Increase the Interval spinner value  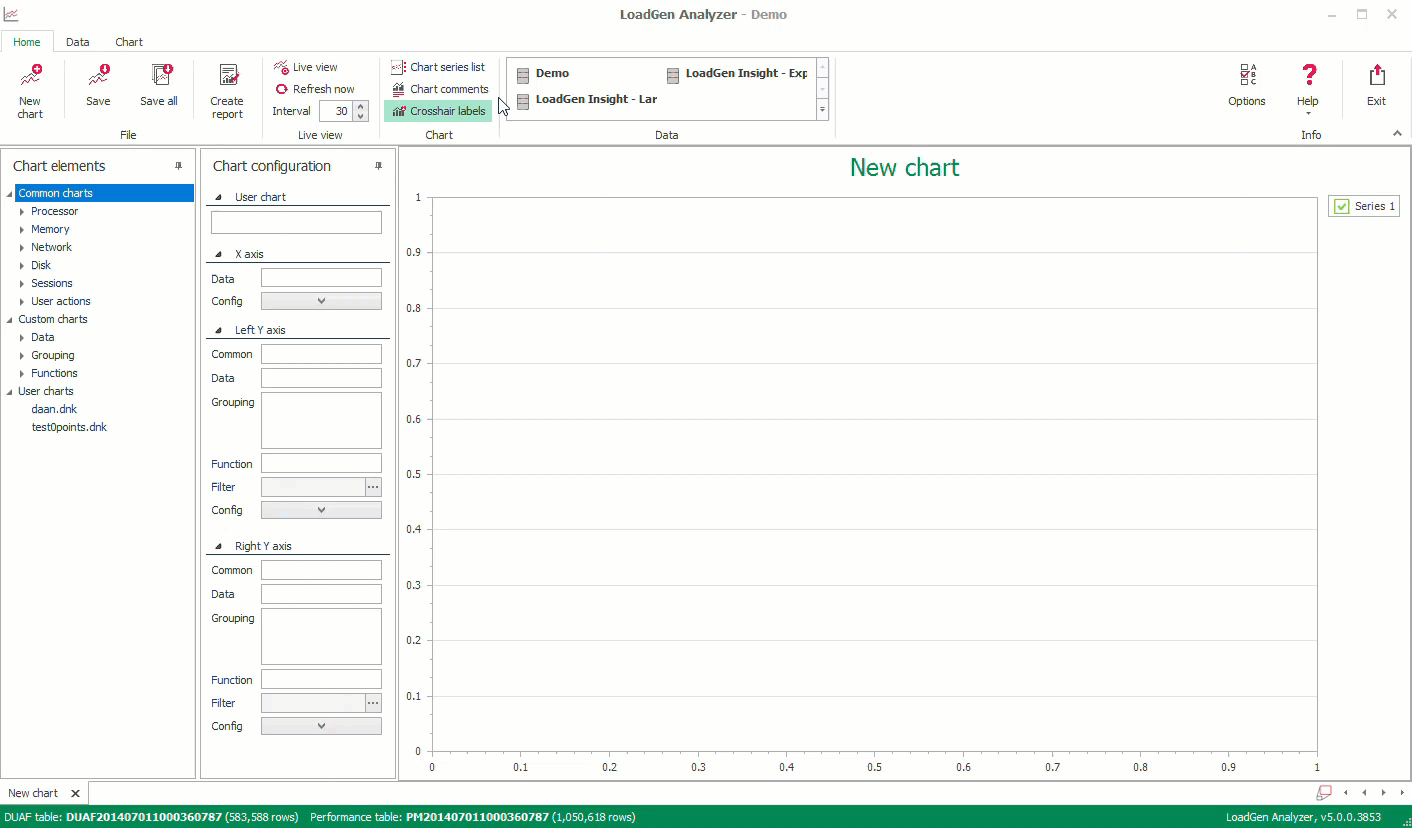coord(361,106)
